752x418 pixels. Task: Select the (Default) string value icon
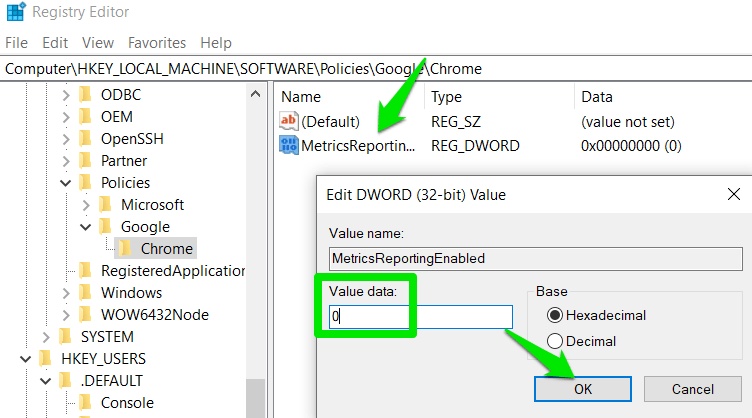[290, 121]
